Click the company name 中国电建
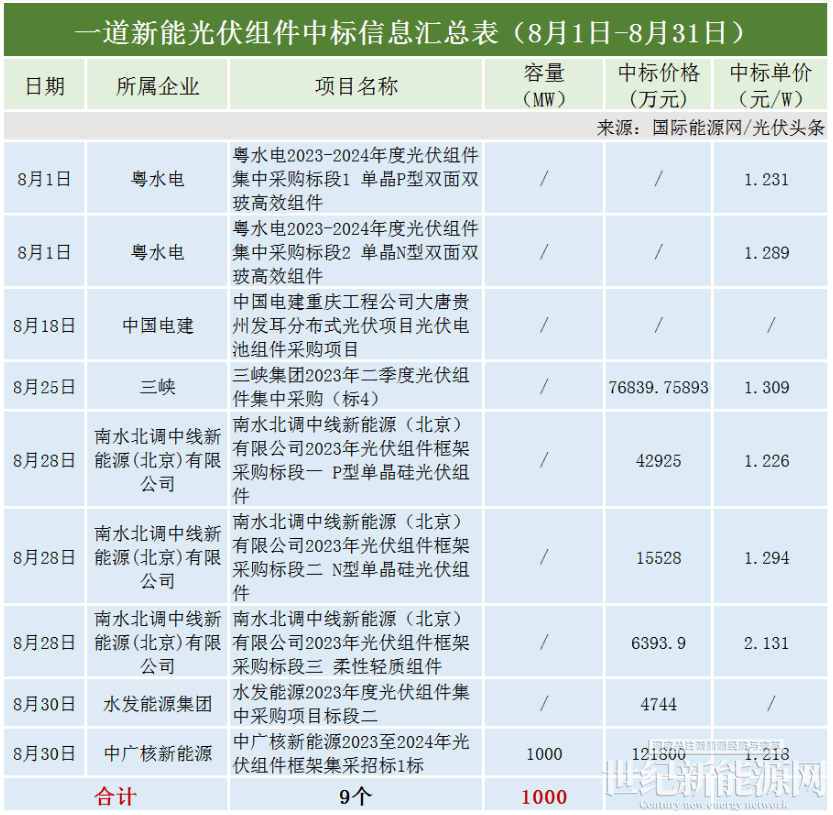The width and height of the screenshot is (833, 815). 157,326
